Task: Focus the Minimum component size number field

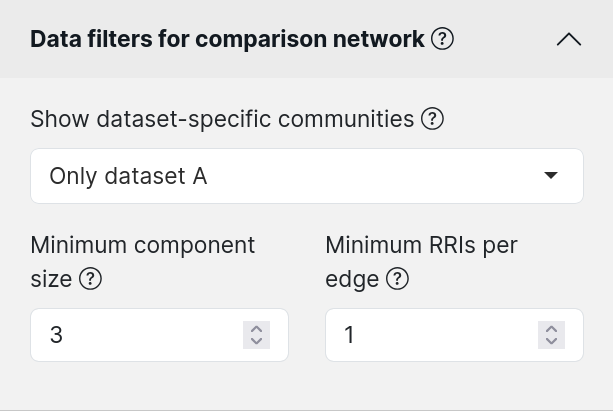Action: pos(160,335)
